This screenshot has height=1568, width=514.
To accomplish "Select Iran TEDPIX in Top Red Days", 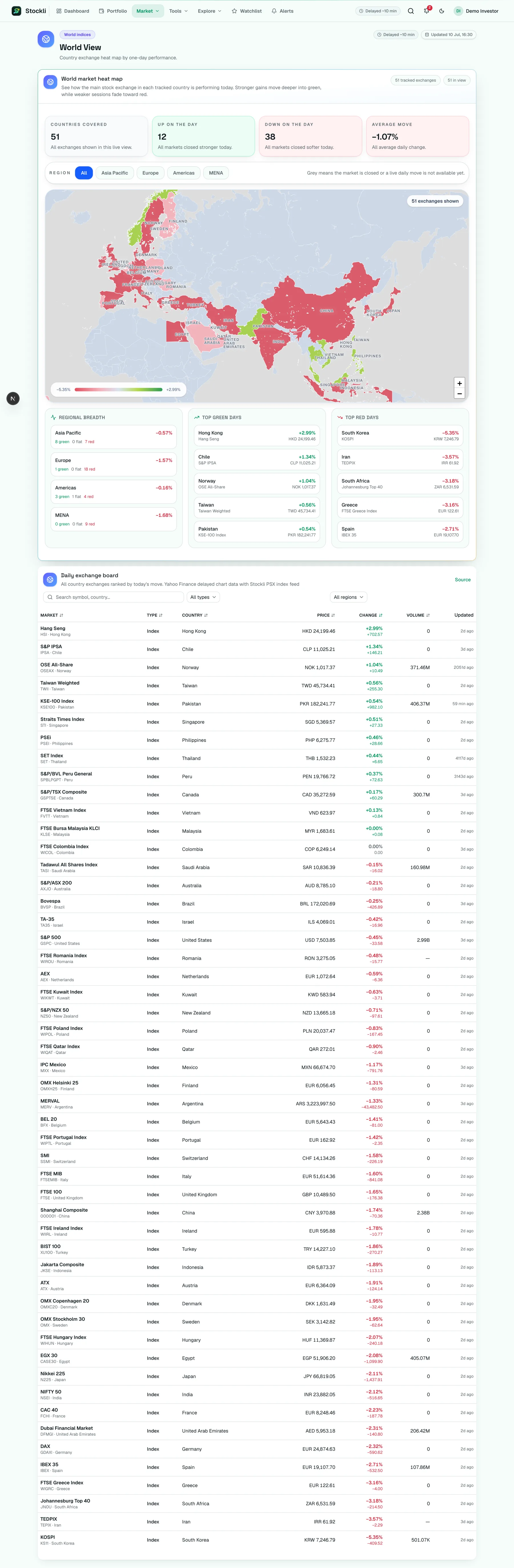I will coord(400,460).
